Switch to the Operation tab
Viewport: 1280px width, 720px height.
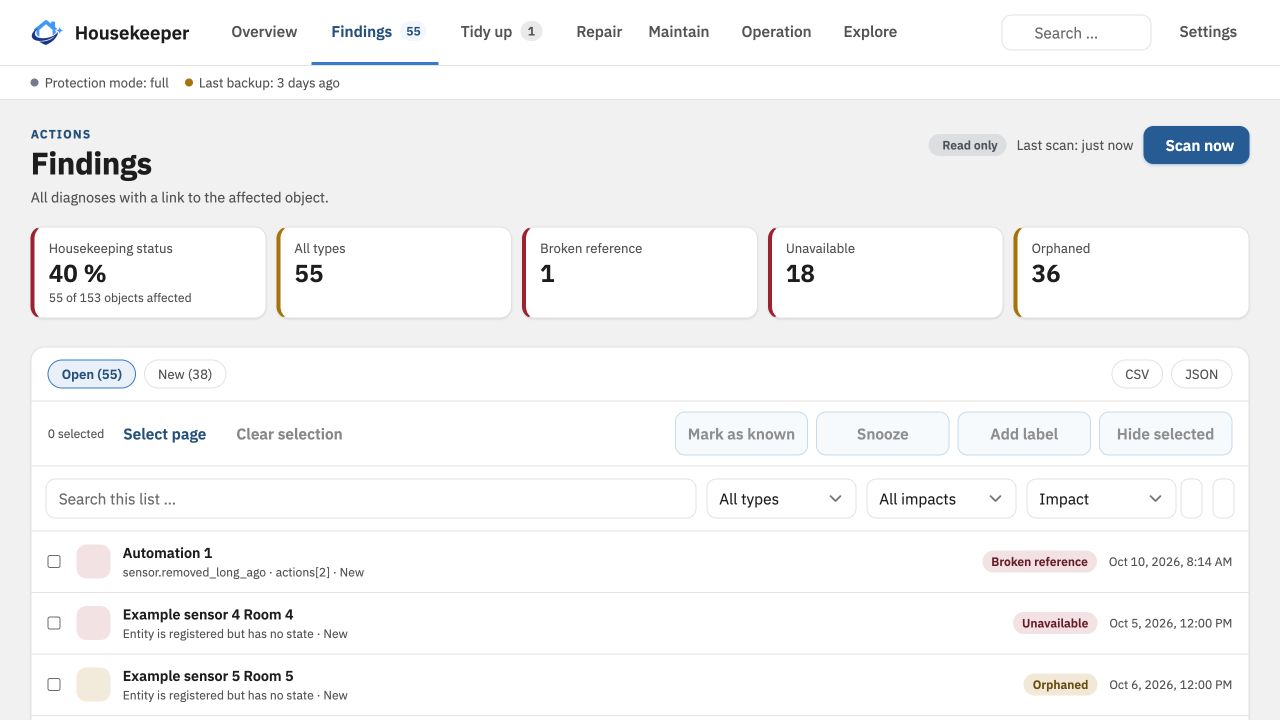[x=776, y=32]
